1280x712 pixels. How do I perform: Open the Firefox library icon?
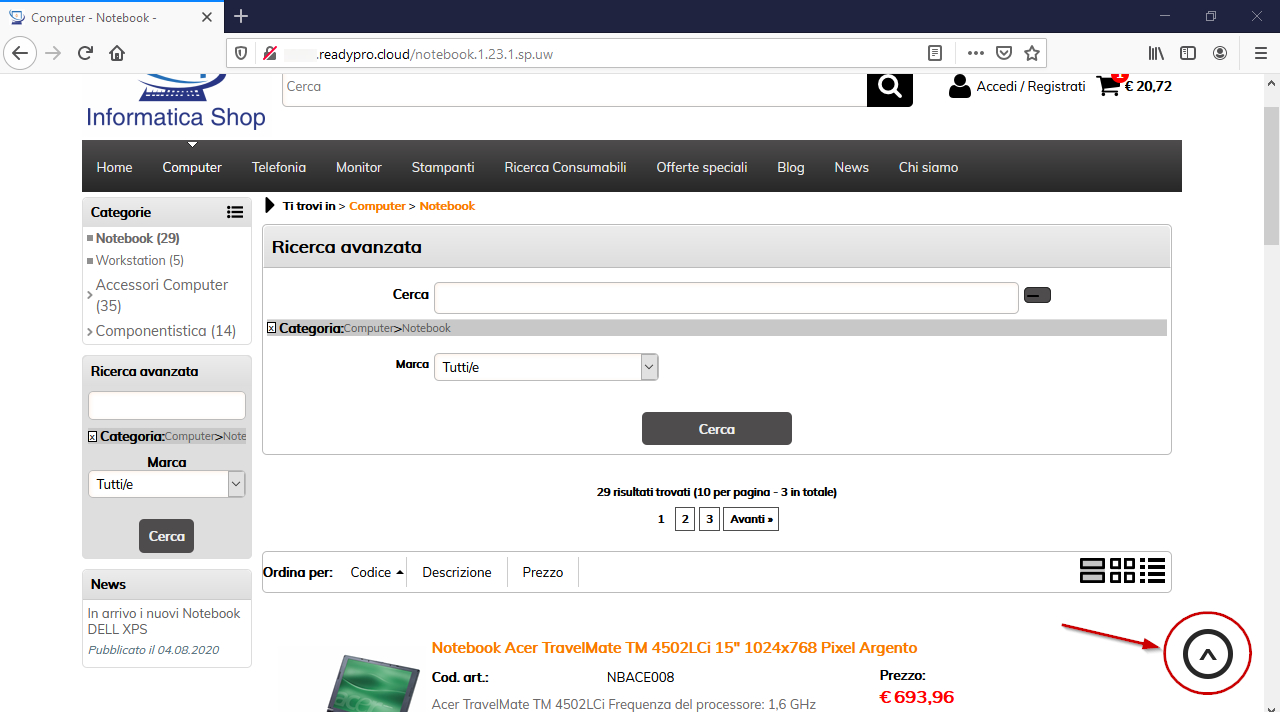(1156, 53)
